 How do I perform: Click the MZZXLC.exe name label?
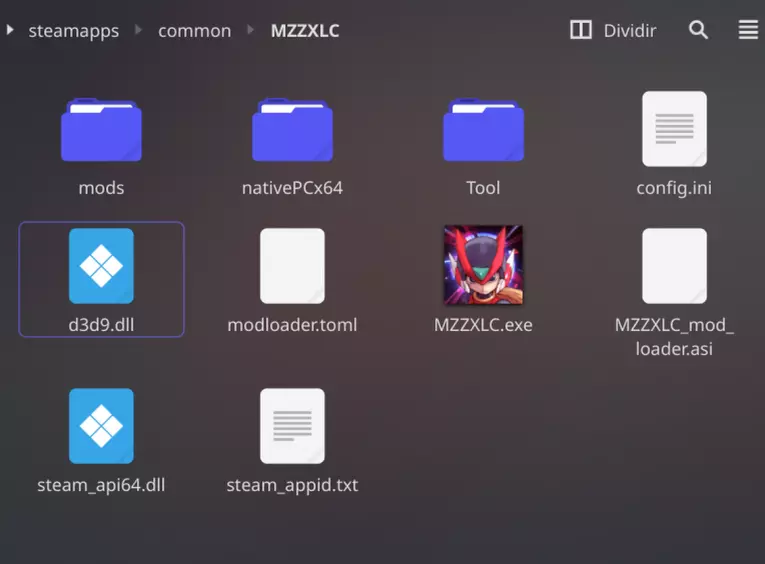(x=483, y=325)
